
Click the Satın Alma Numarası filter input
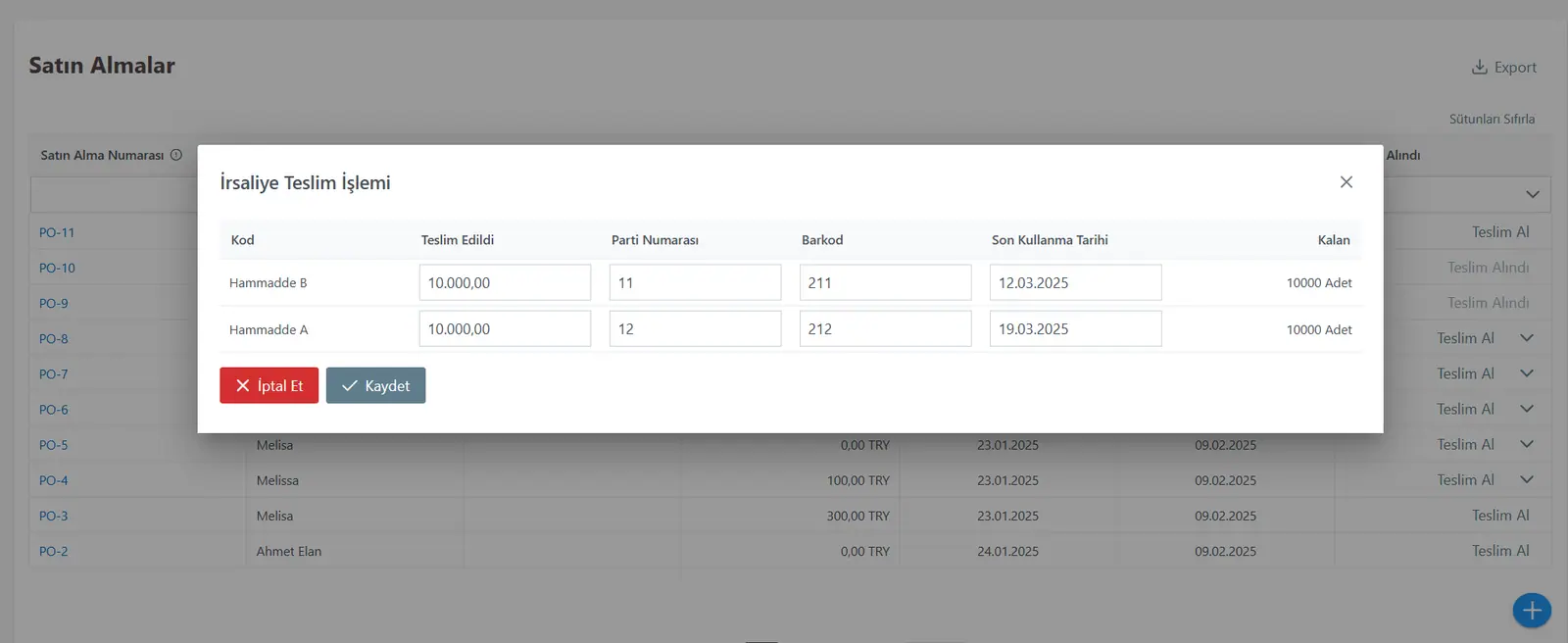coord(114,194)
